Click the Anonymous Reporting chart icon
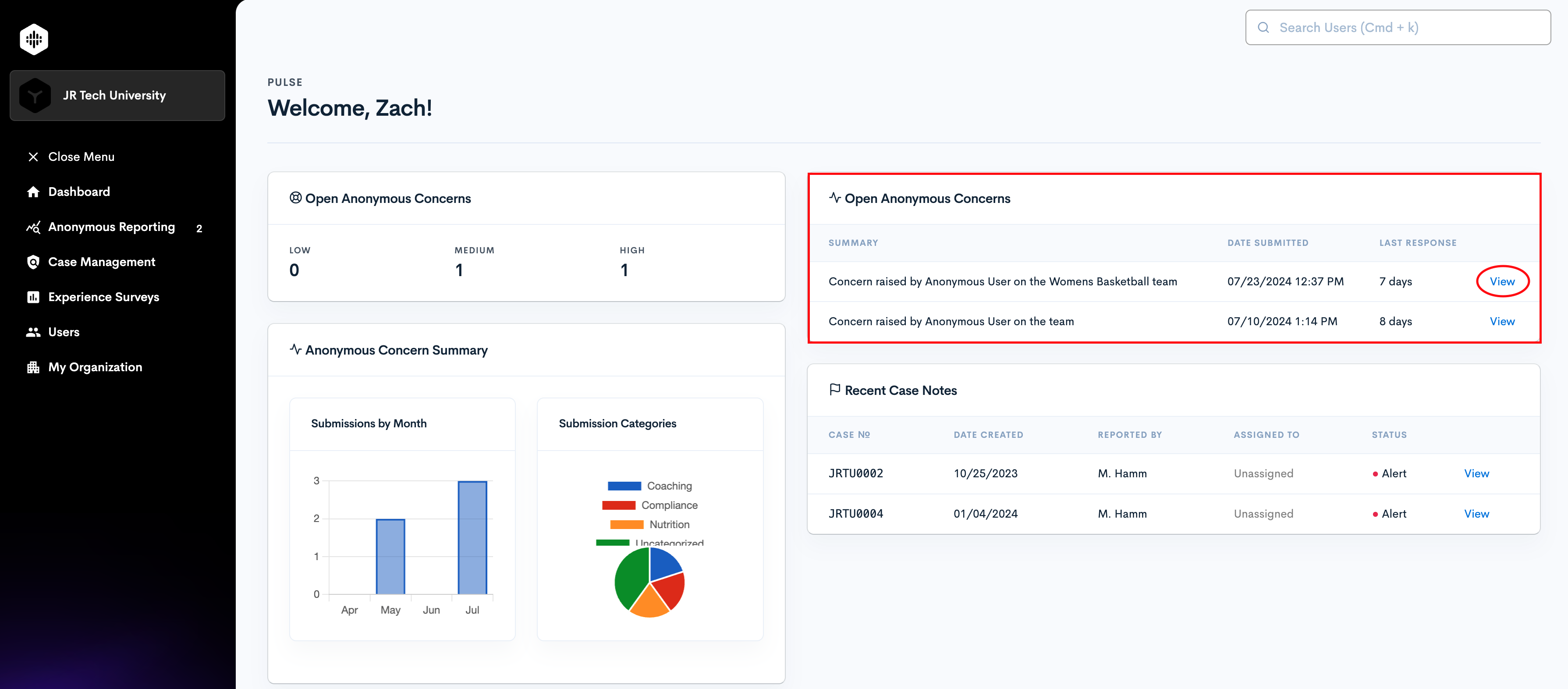This screenshot has width=1568, height=689. coord(33,227)
